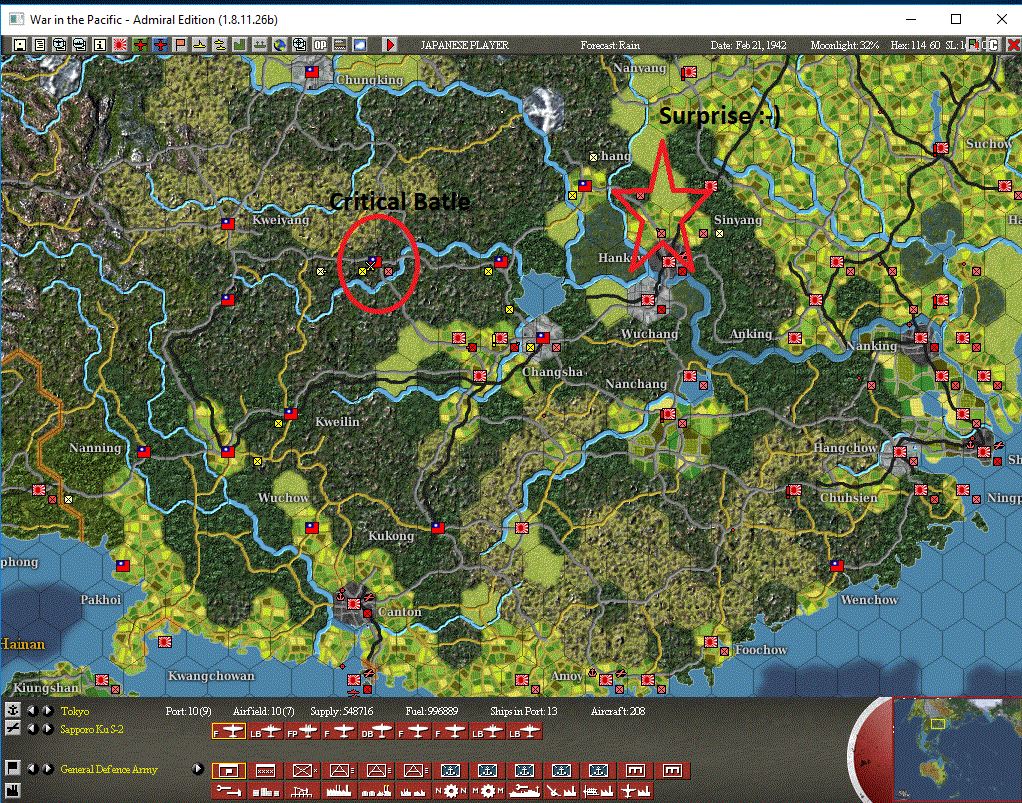The width and height of the screenshot is (1022, 803).
Task: Go to next base after Tokyo
Action: coord(47,710)
